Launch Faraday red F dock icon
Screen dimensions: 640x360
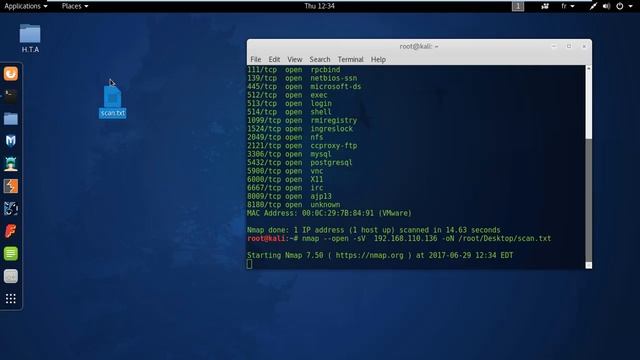[x=11, y=231]
